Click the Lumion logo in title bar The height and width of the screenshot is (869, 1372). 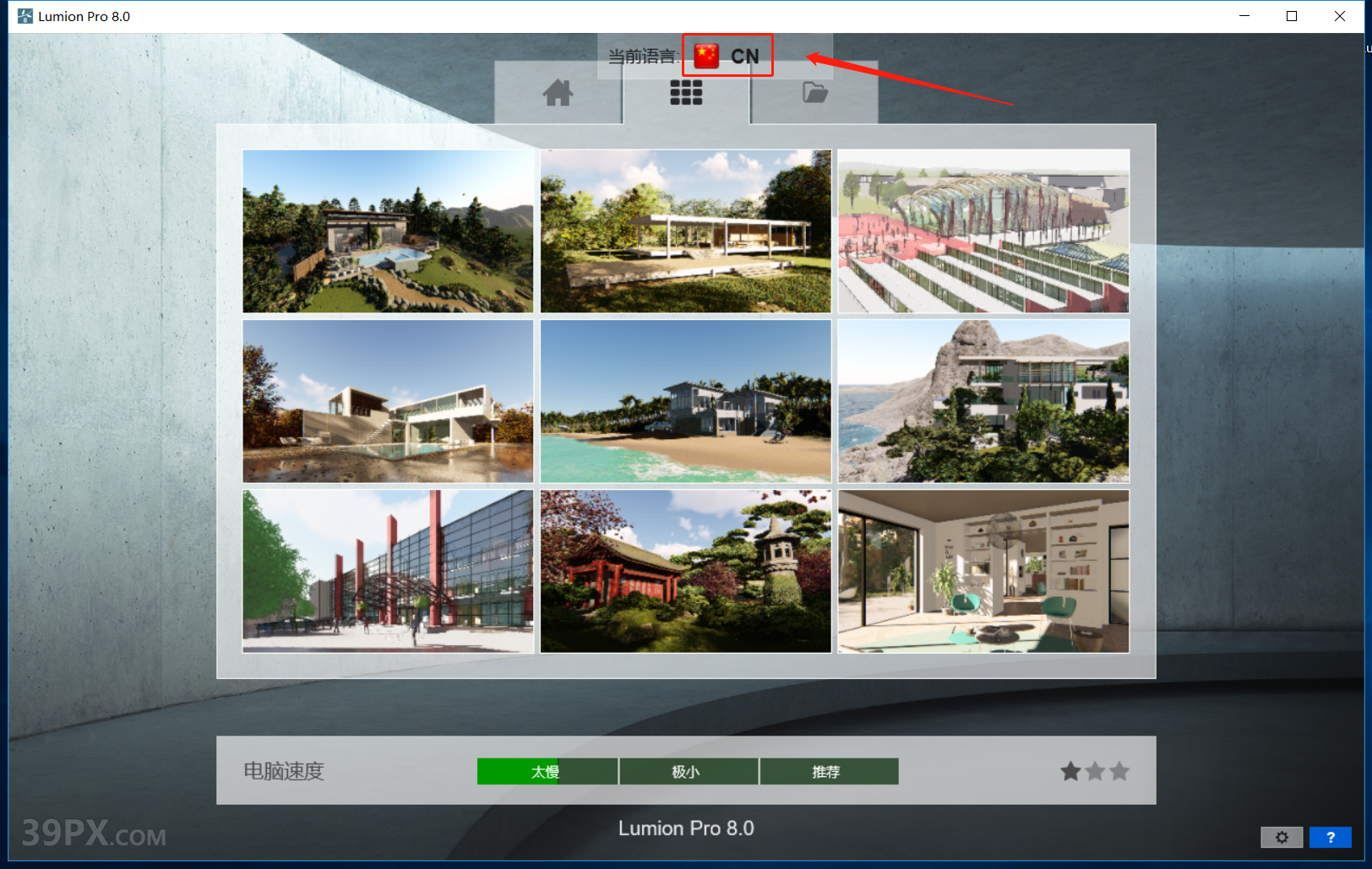tap(24, 16)
